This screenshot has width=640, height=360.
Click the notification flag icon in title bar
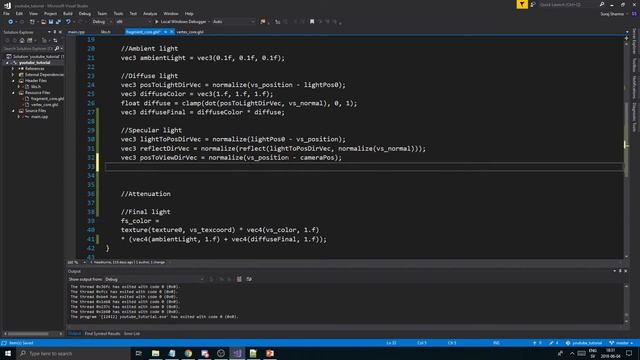point(522,4)
